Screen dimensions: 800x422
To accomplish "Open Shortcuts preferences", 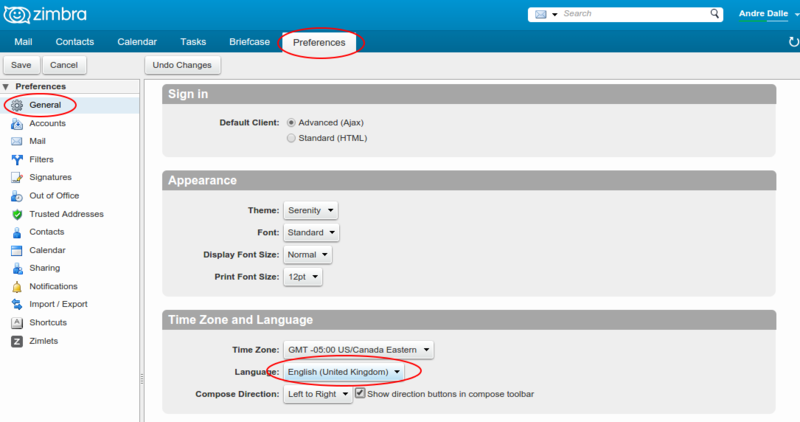I will click(48, 323).
